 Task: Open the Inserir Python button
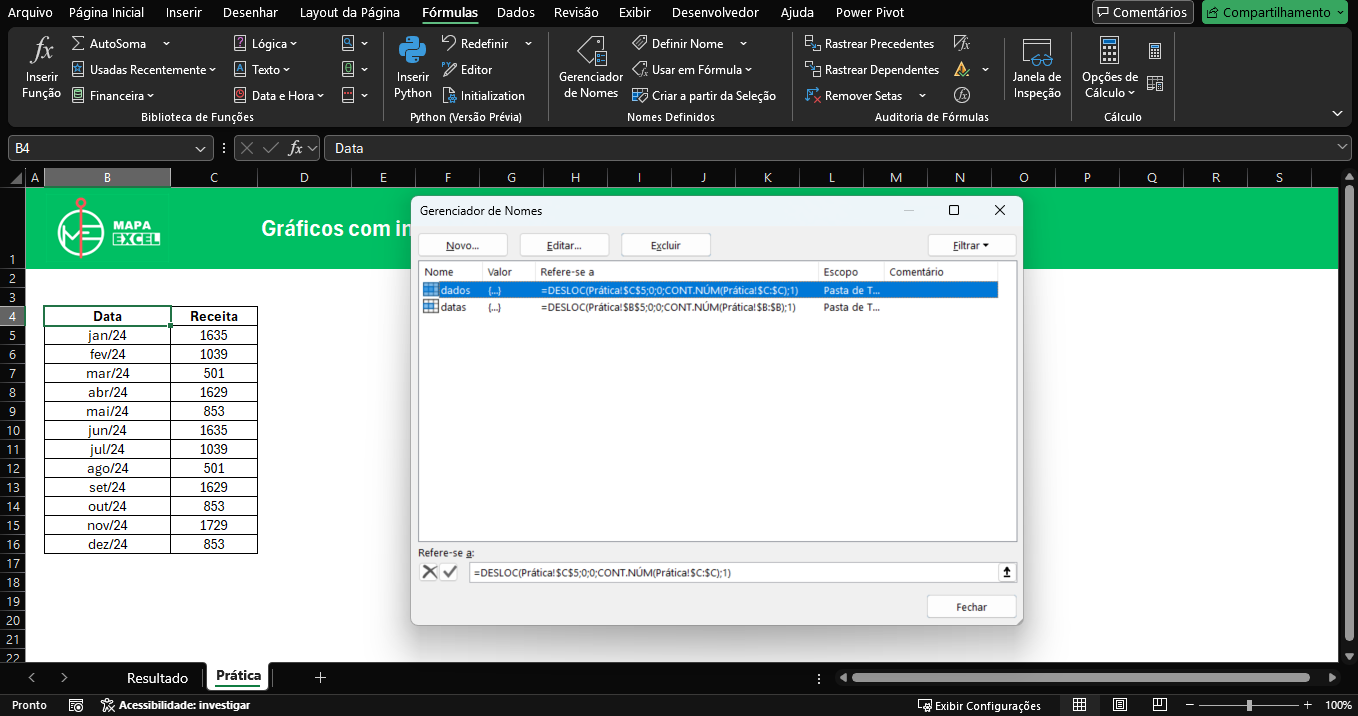pyautogui.click(x=413, y=68)
